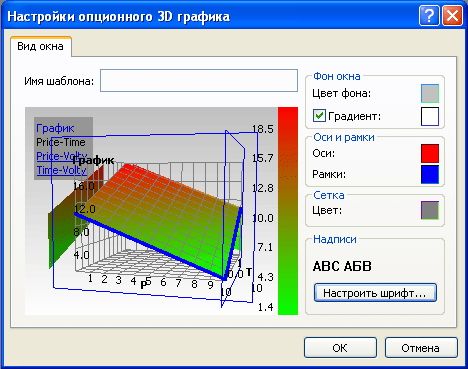
Task: Open the Time-Volty link
Action: pos(62,170)
